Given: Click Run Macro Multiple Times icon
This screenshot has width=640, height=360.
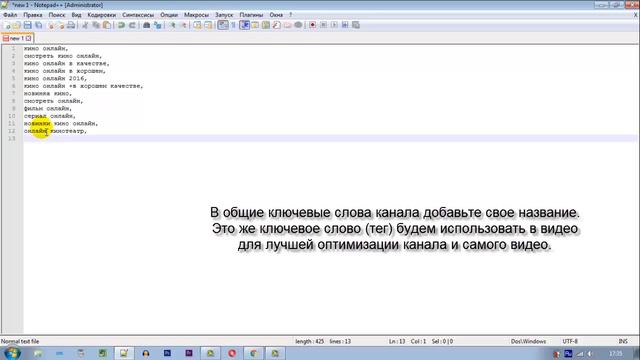Looking at the screenshot, I should tap(345, 25).
